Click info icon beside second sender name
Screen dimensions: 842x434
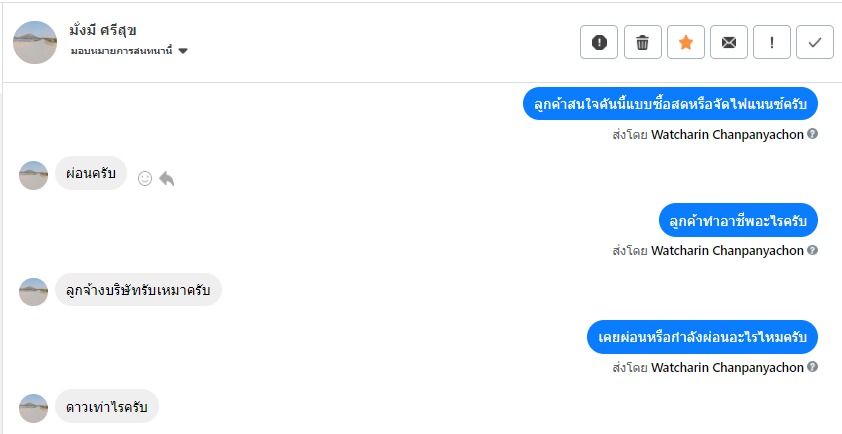point(813,251)
